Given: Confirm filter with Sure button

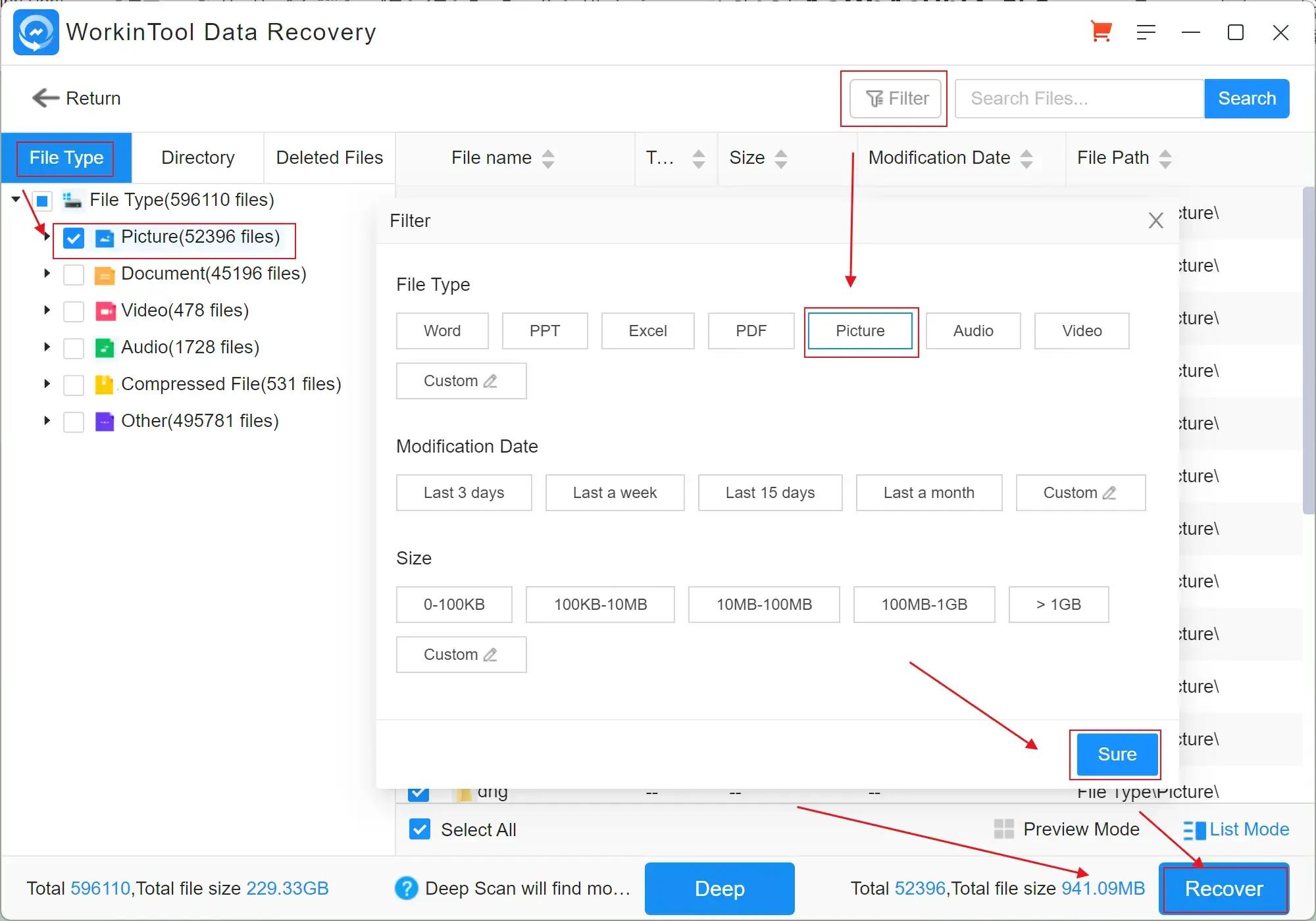Looking at the screenshot, I should [x=1117, y=755].
